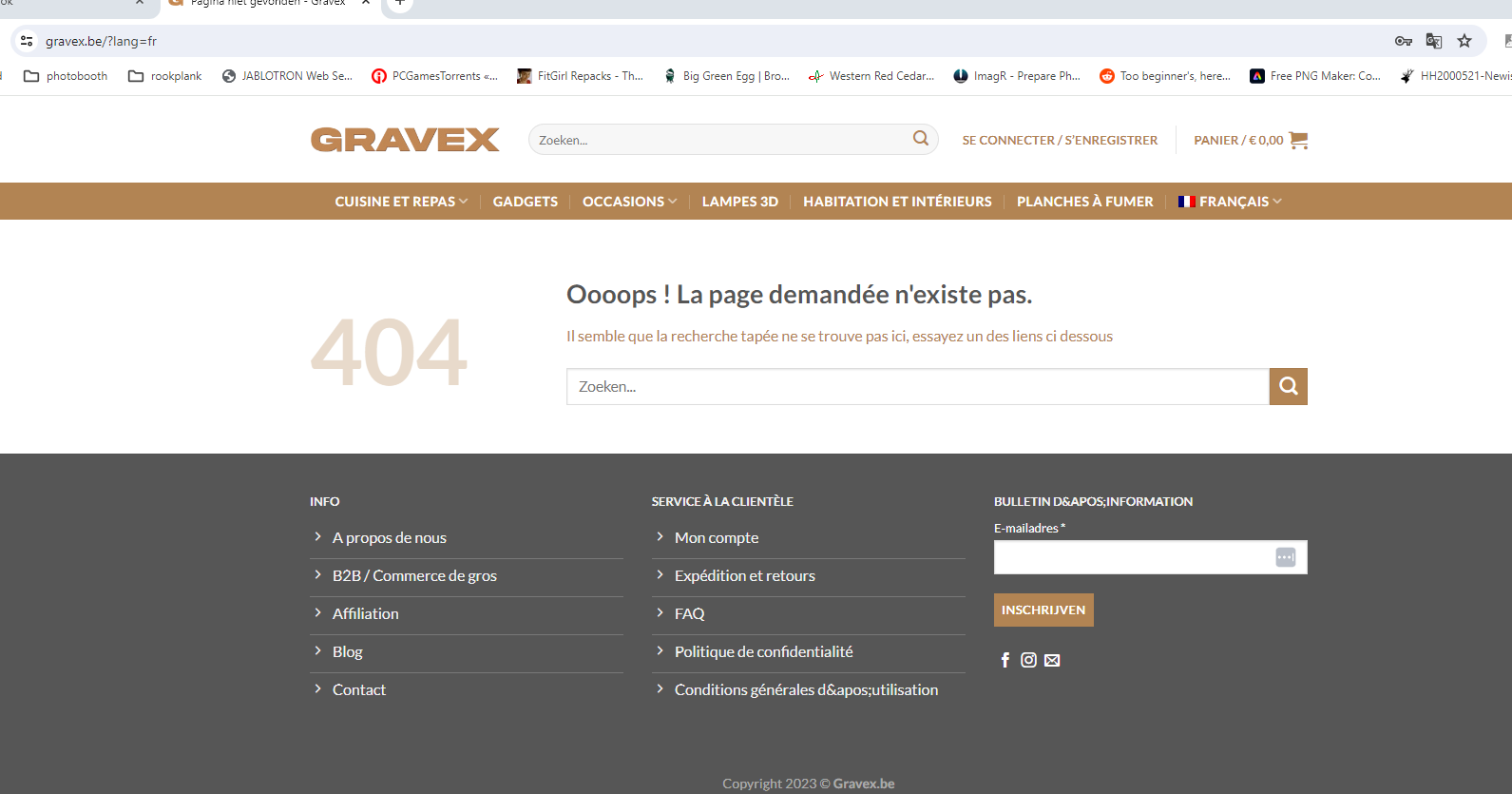
Task: Open Conditions générales d'utilisation link
Action: pos(806,689)
